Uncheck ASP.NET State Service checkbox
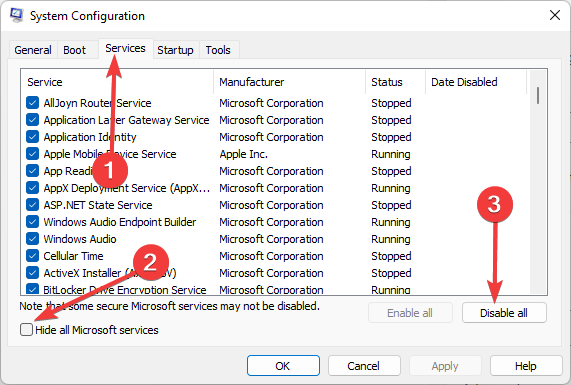 coord(32,205)
